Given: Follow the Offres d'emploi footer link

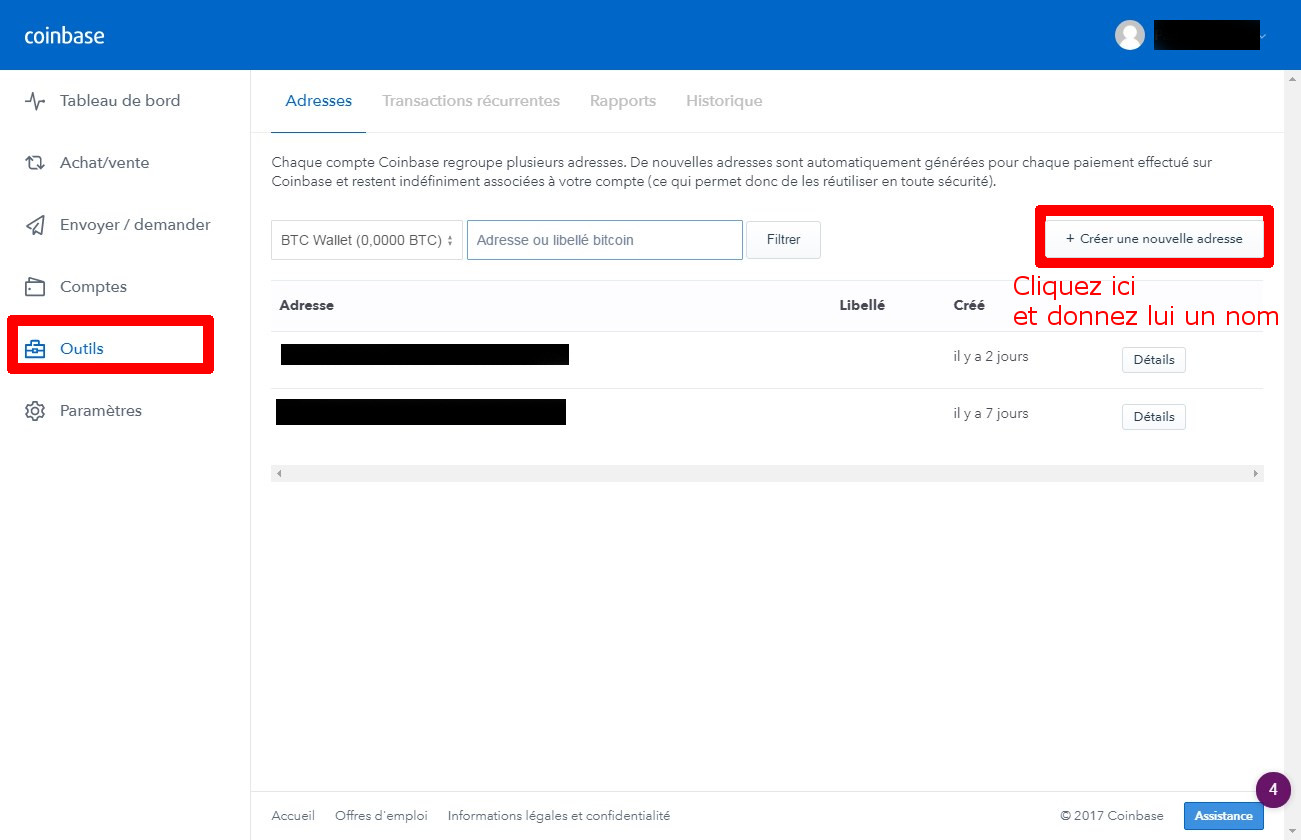Looking at the screenshot, I should pyautogui.click(x=381, y=816).
